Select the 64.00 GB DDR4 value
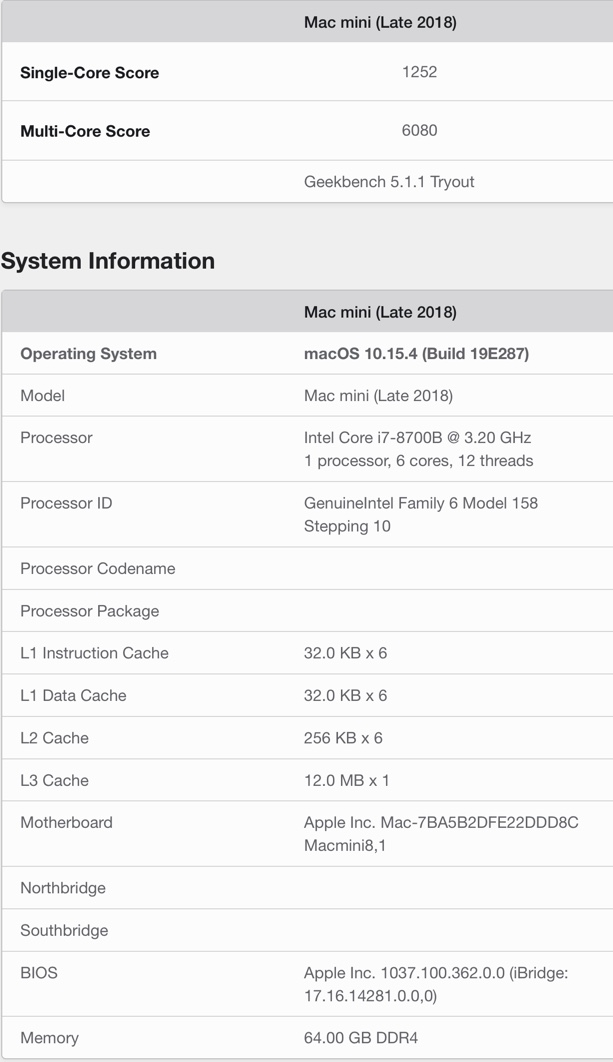 point(361,1038)
